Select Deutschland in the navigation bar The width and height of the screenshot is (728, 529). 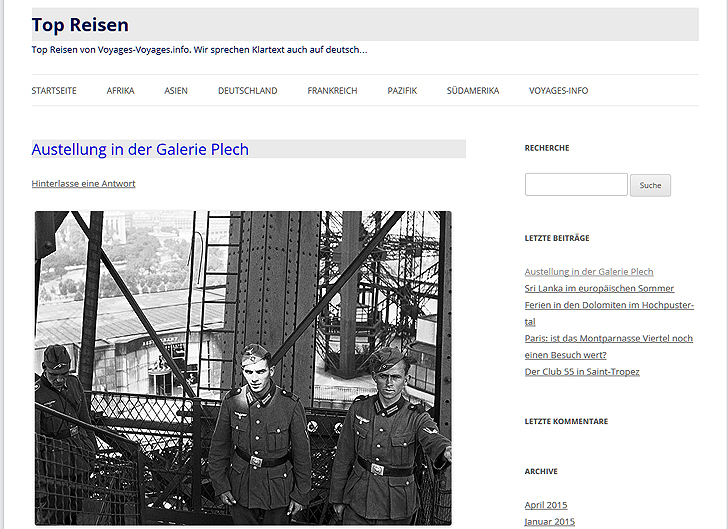click(247, 91)
